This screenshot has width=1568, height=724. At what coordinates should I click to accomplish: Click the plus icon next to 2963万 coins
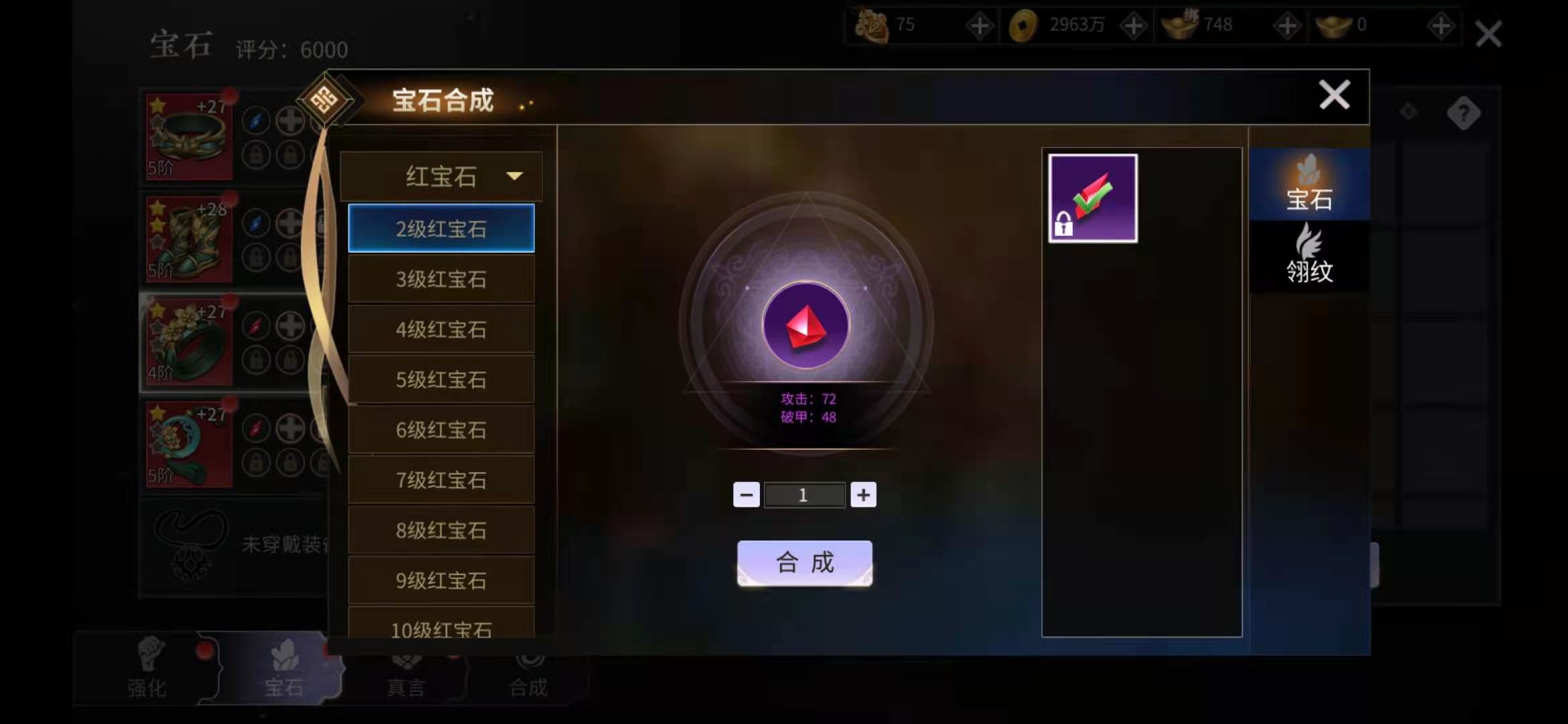(1134, 26)
